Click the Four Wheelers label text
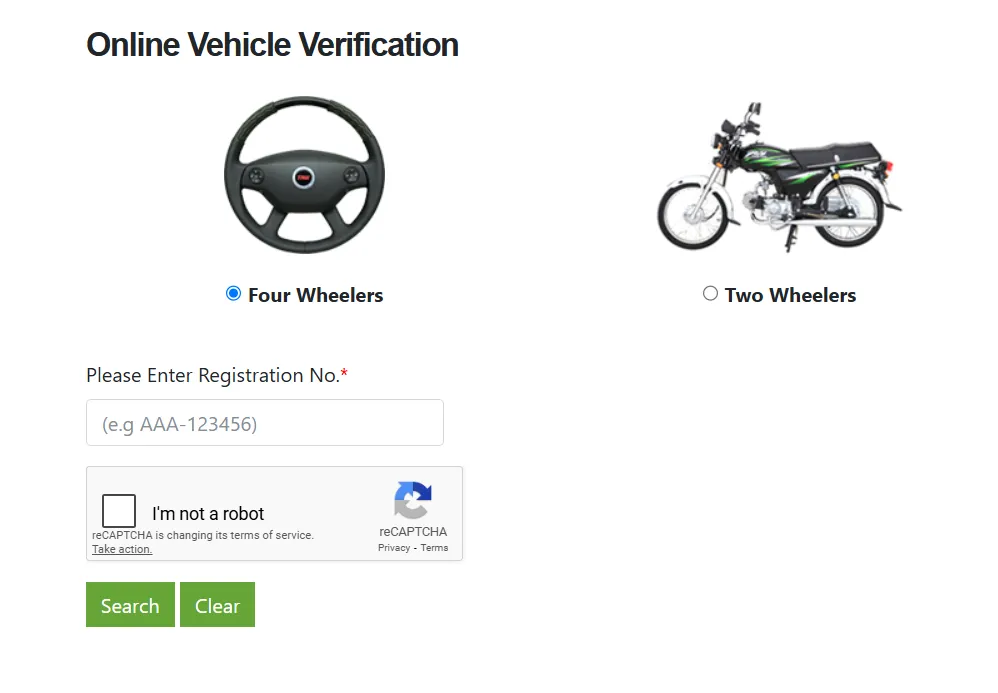 coord(316,295)
